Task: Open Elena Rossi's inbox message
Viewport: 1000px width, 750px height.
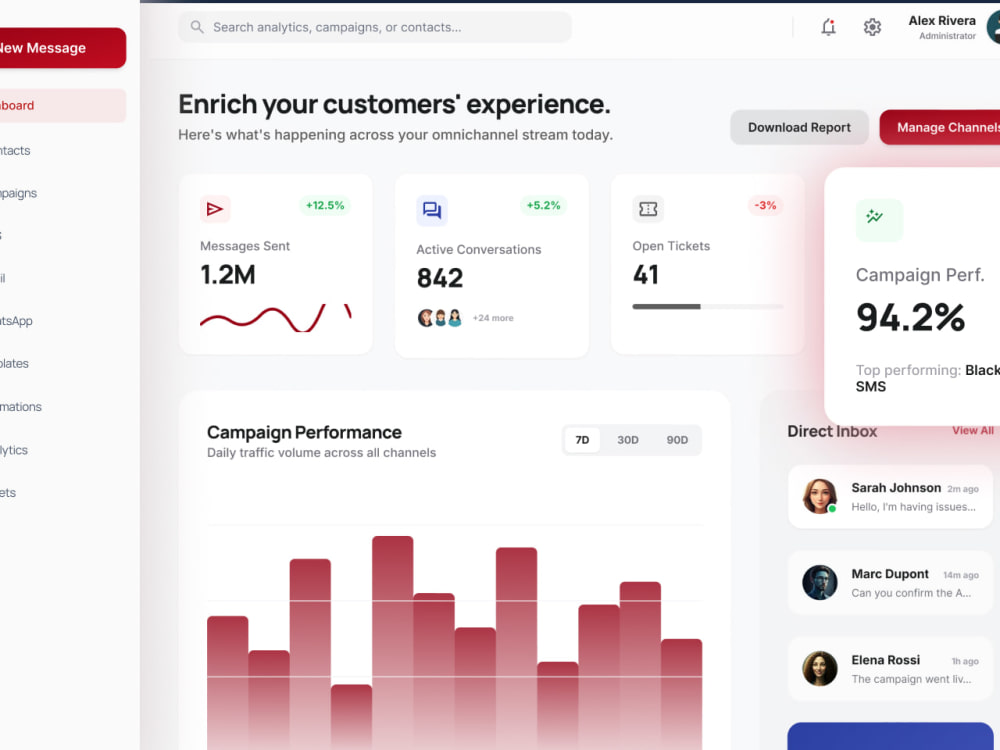Action: (x=890, y=669)
